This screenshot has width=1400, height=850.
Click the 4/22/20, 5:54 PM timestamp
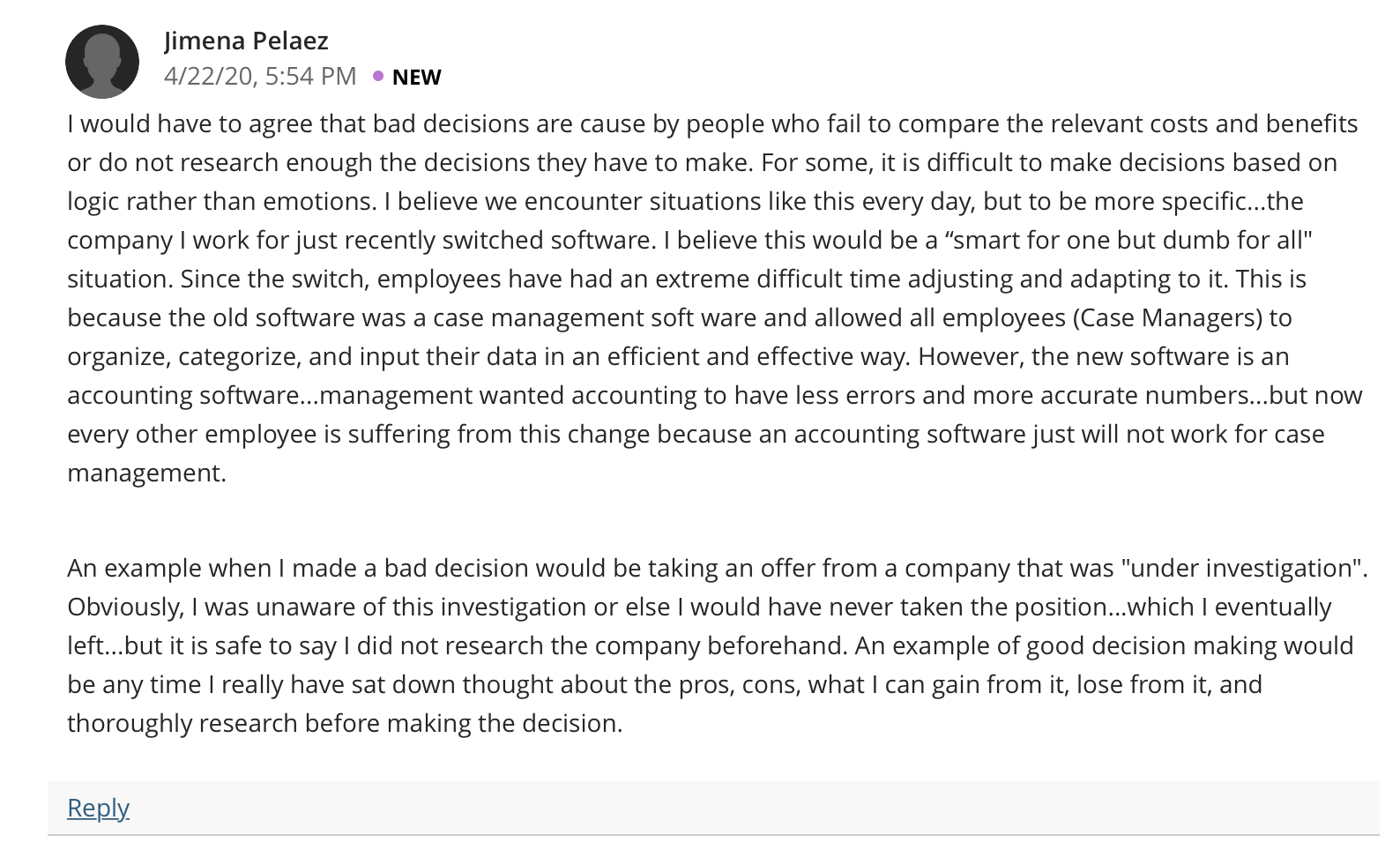coord(260,77)
